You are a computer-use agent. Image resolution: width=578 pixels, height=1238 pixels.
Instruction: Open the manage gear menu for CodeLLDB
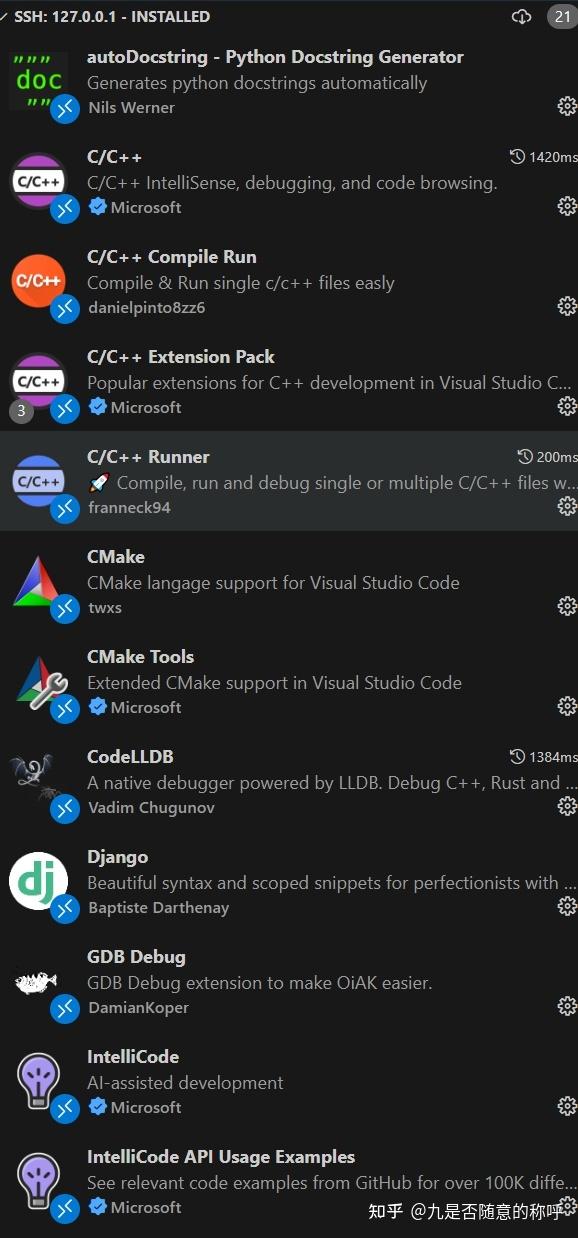click(x=567, y=805)
